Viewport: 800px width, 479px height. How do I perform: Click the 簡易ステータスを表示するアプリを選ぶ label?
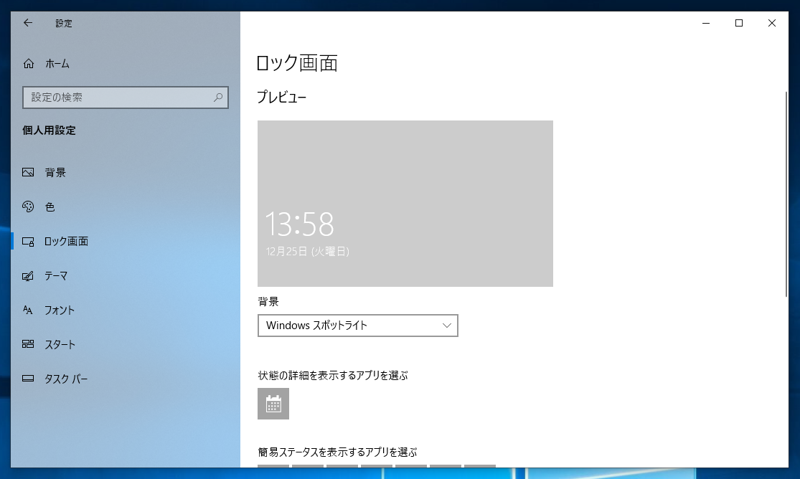click(337, 452)
